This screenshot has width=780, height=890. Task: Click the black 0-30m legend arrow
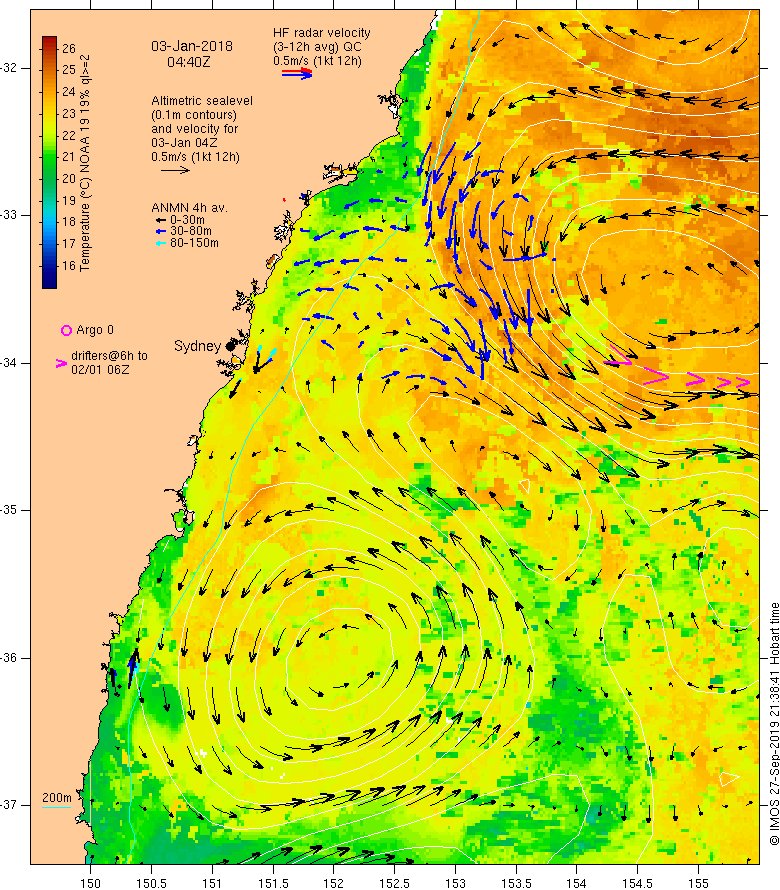(x=161, y=220)
